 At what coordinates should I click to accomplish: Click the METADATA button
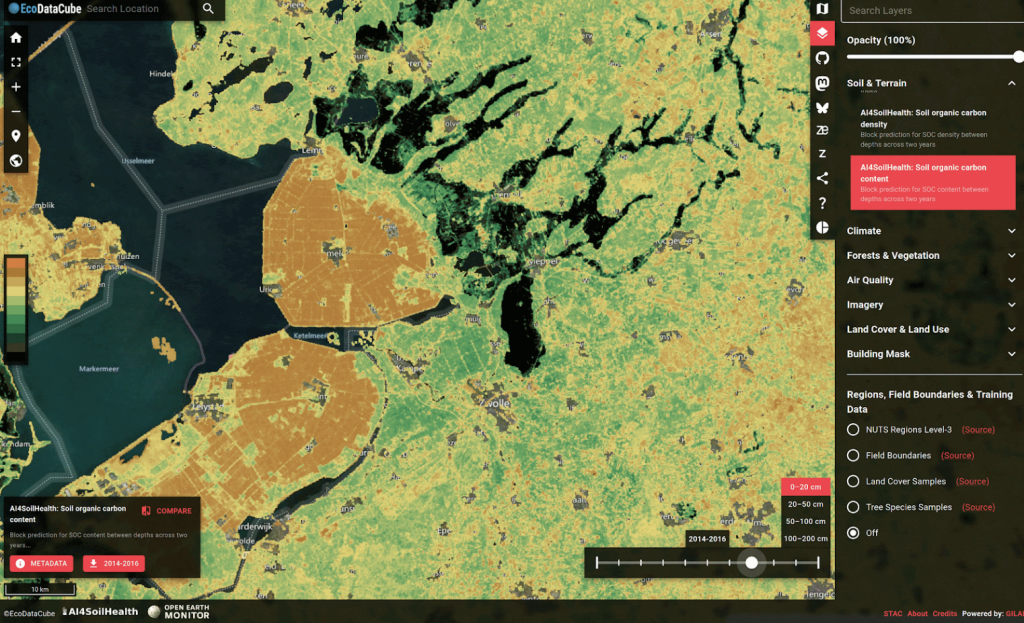click(42, 563)
